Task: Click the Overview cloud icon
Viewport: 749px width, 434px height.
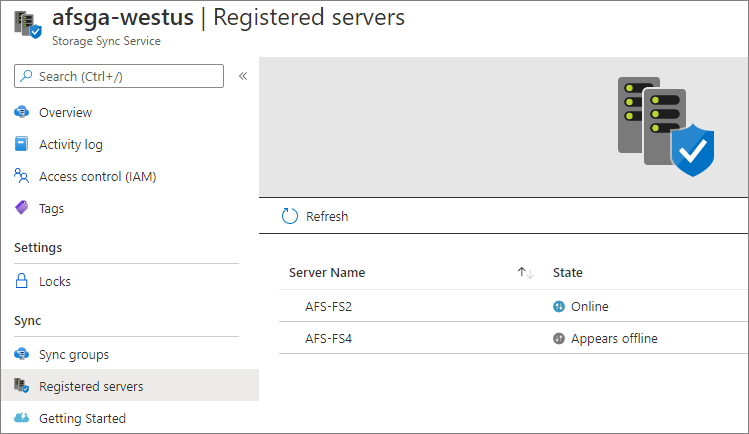Action: click(x=22, y=112)
